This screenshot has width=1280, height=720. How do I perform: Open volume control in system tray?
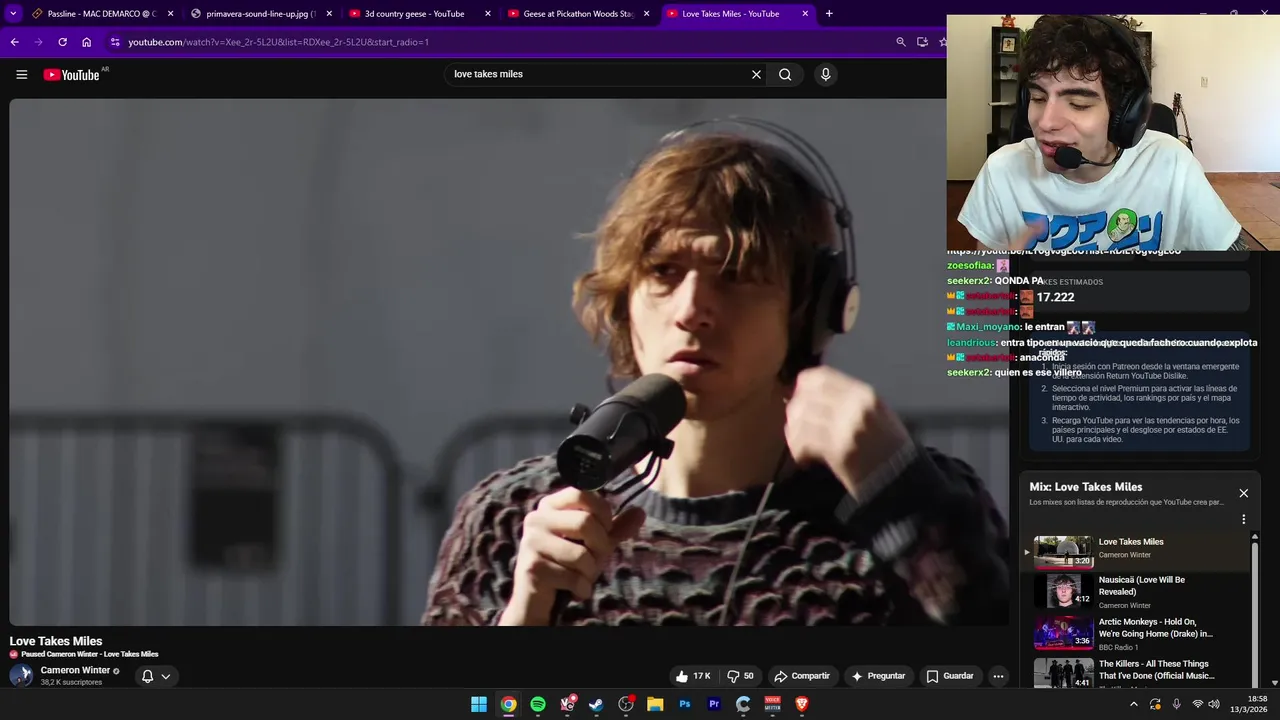pyautogui.click(x=1214, y=704)
